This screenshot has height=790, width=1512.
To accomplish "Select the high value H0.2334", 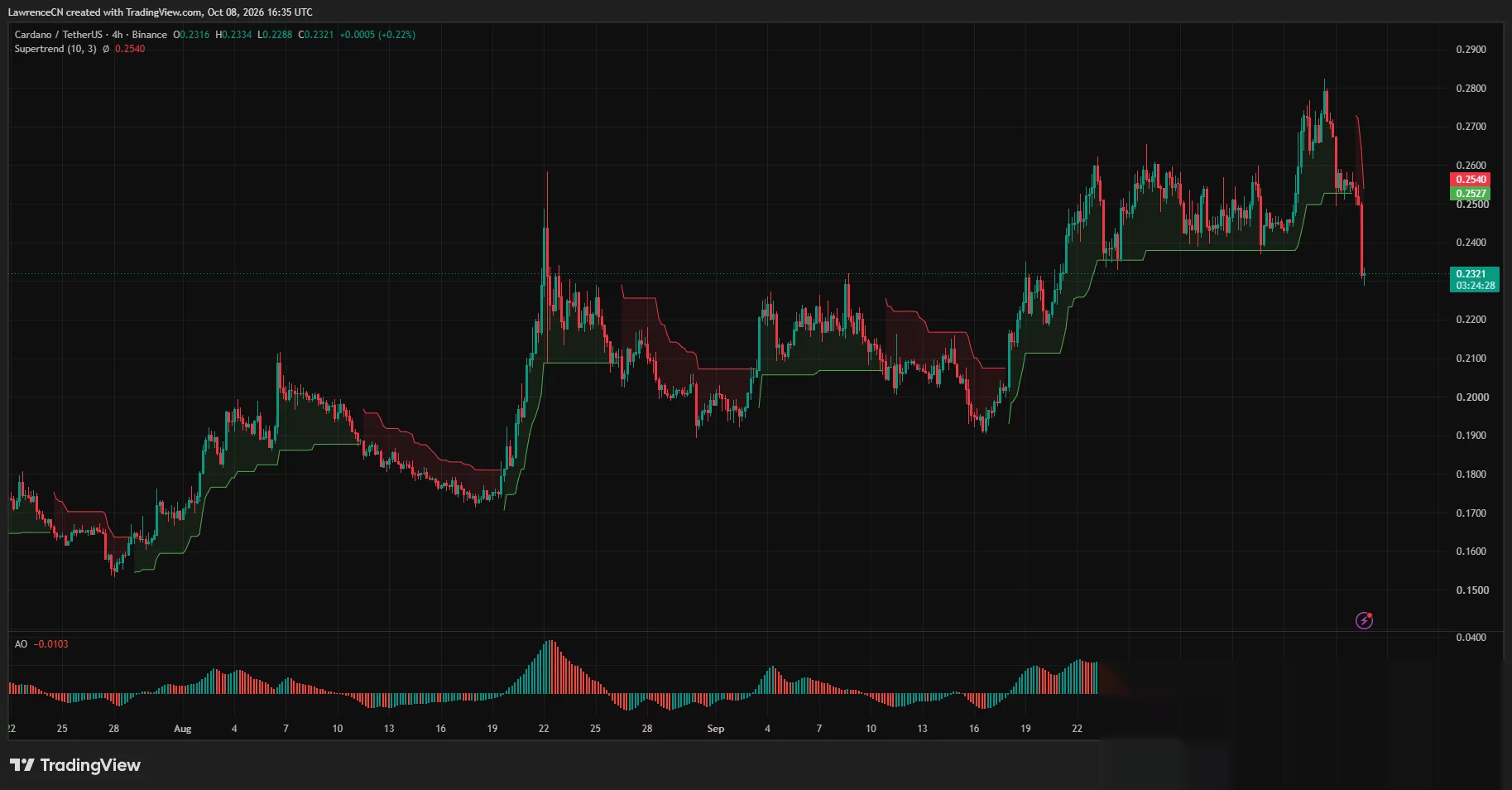I will (x=233, y=35).
